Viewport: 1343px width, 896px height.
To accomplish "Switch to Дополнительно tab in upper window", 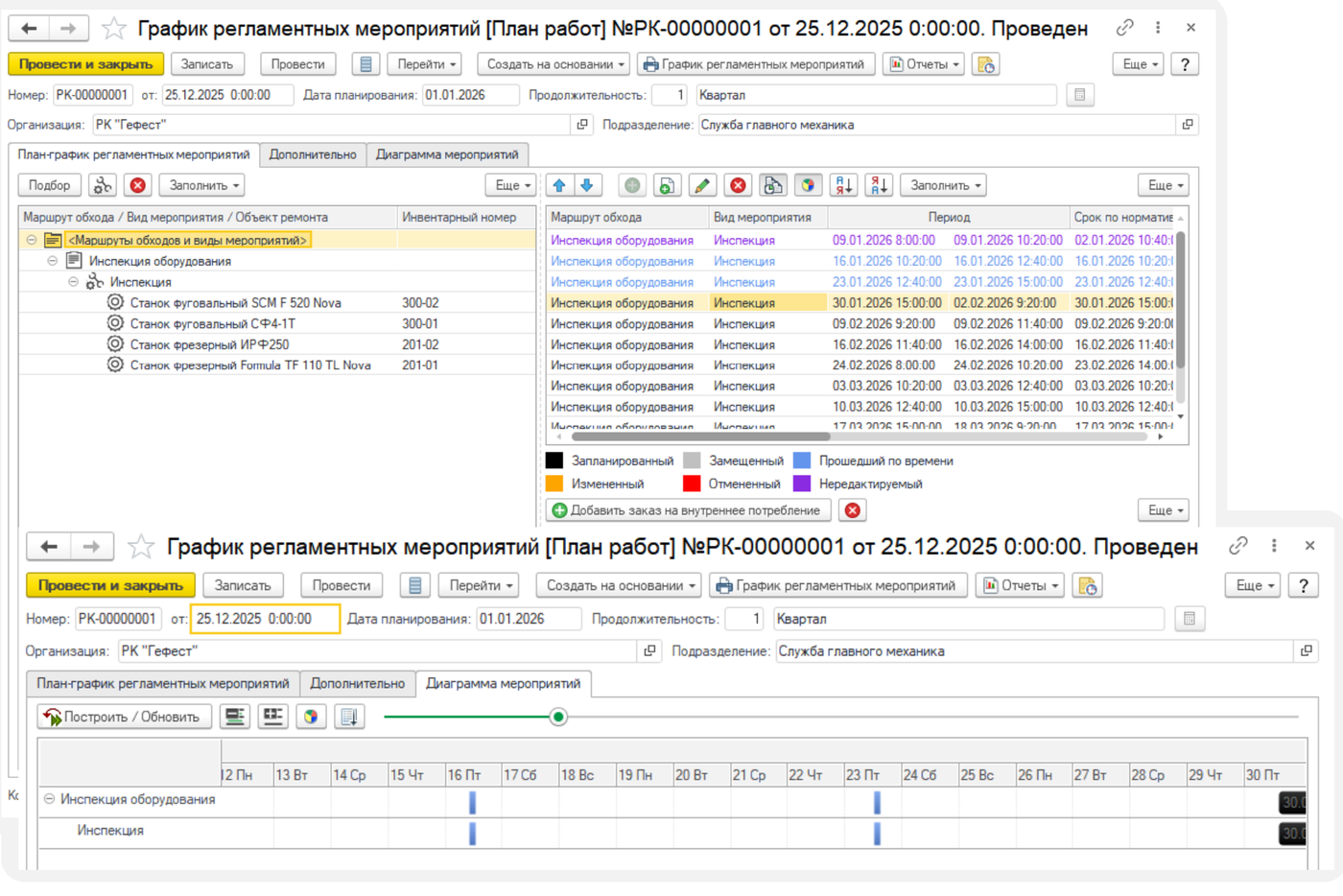I will (x=313, y=154).
